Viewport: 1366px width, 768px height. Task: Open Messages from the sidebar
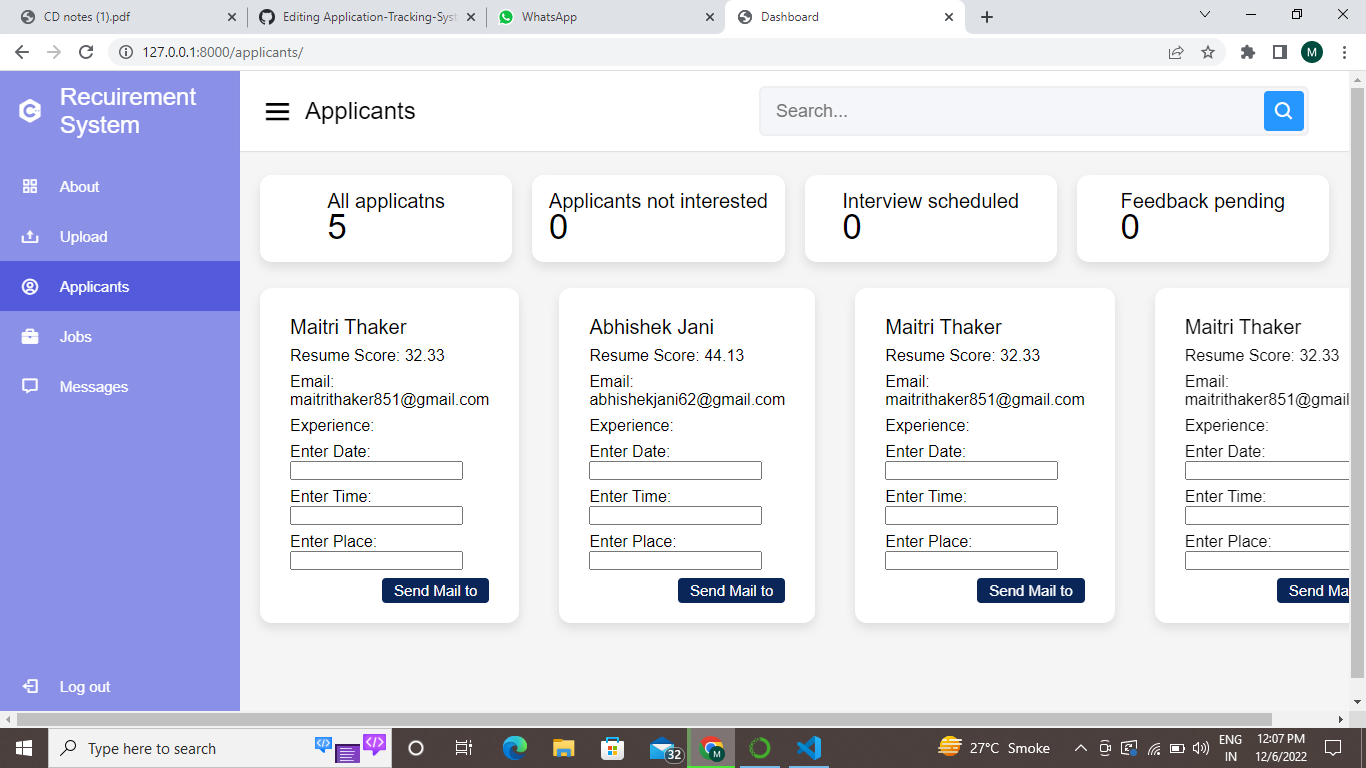point(30,386)
